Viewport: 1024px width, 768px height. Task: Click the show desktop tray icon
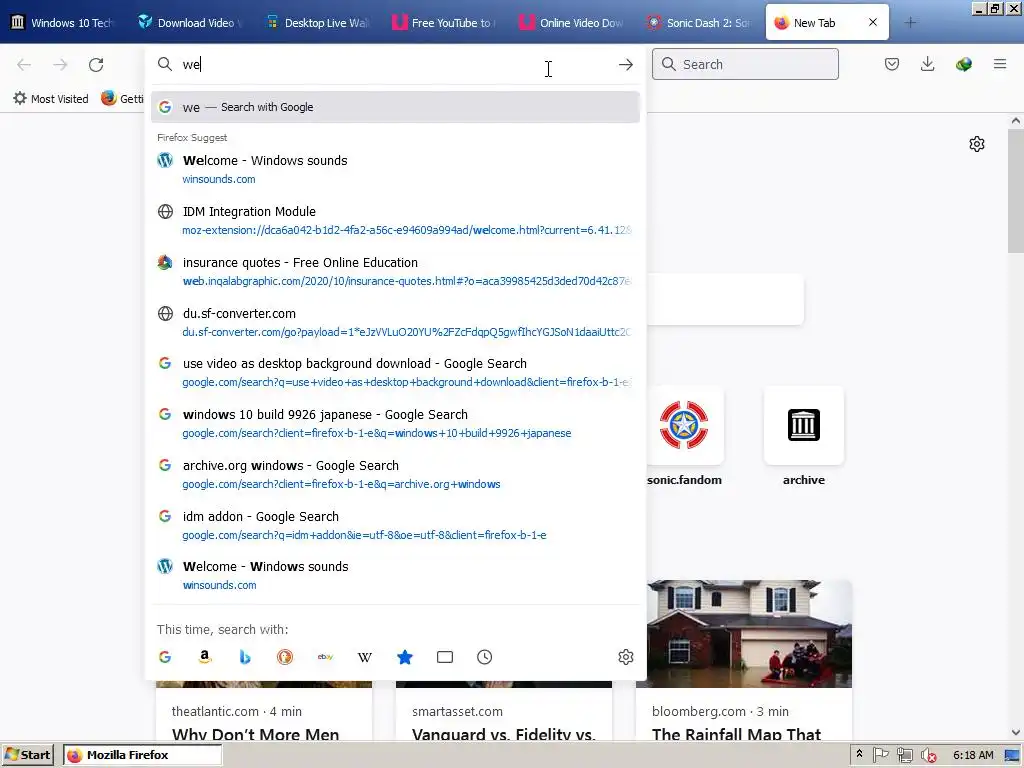coord(1012,755)
